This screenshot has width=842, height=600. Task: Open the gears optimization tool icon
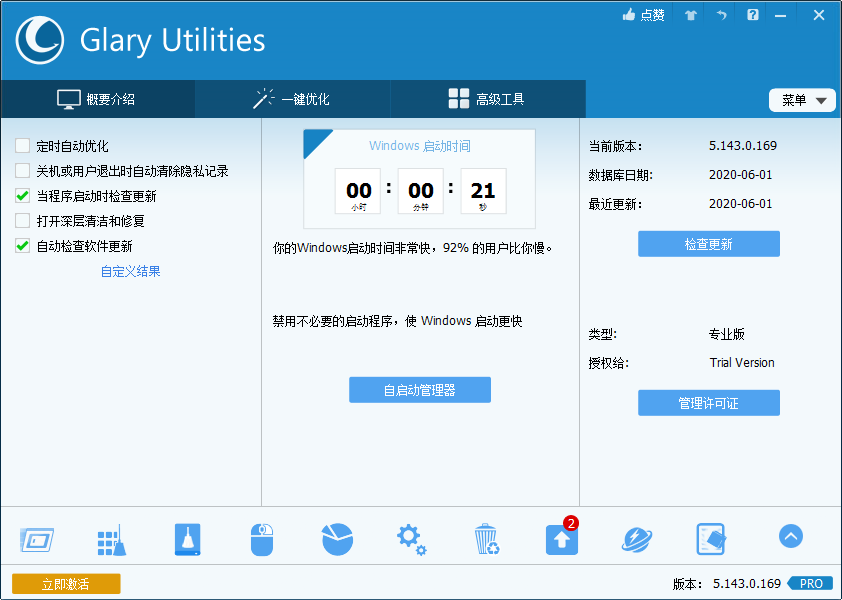click(x=411, y=538)
